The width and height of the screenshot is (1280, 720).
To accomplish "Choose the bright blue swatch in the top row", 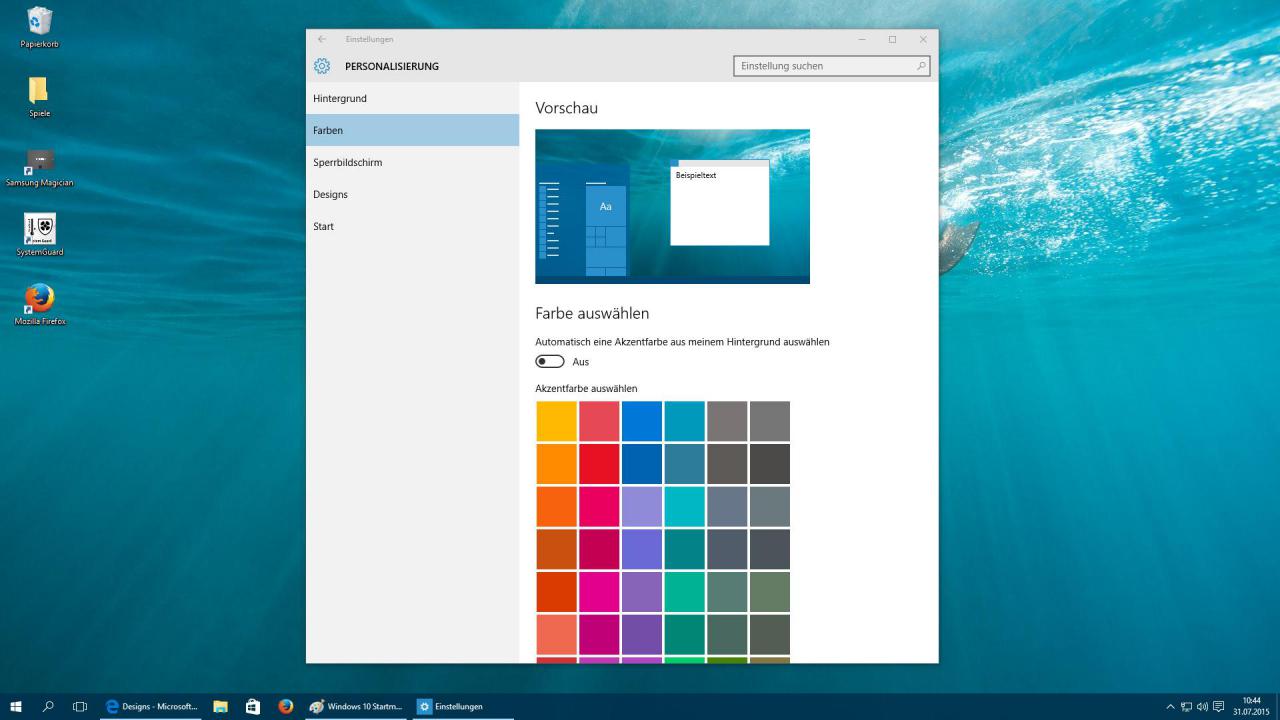I will tap(642, 421).
